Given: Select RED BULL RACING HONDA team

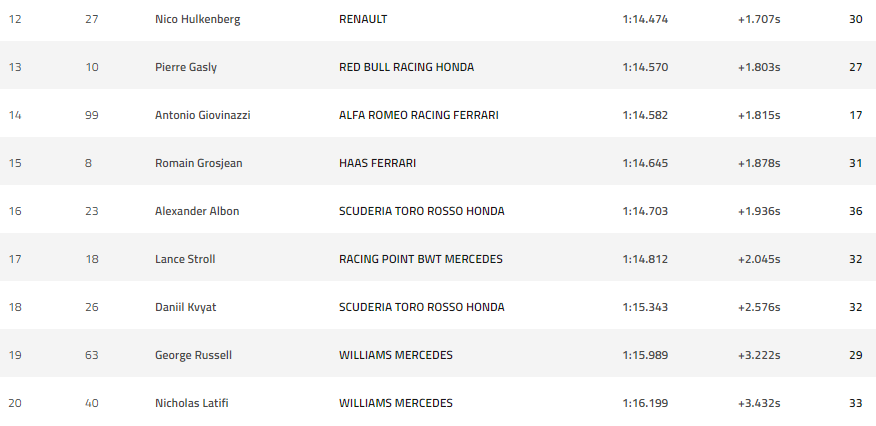Looking at the screenshot, I should pos(406,67).
